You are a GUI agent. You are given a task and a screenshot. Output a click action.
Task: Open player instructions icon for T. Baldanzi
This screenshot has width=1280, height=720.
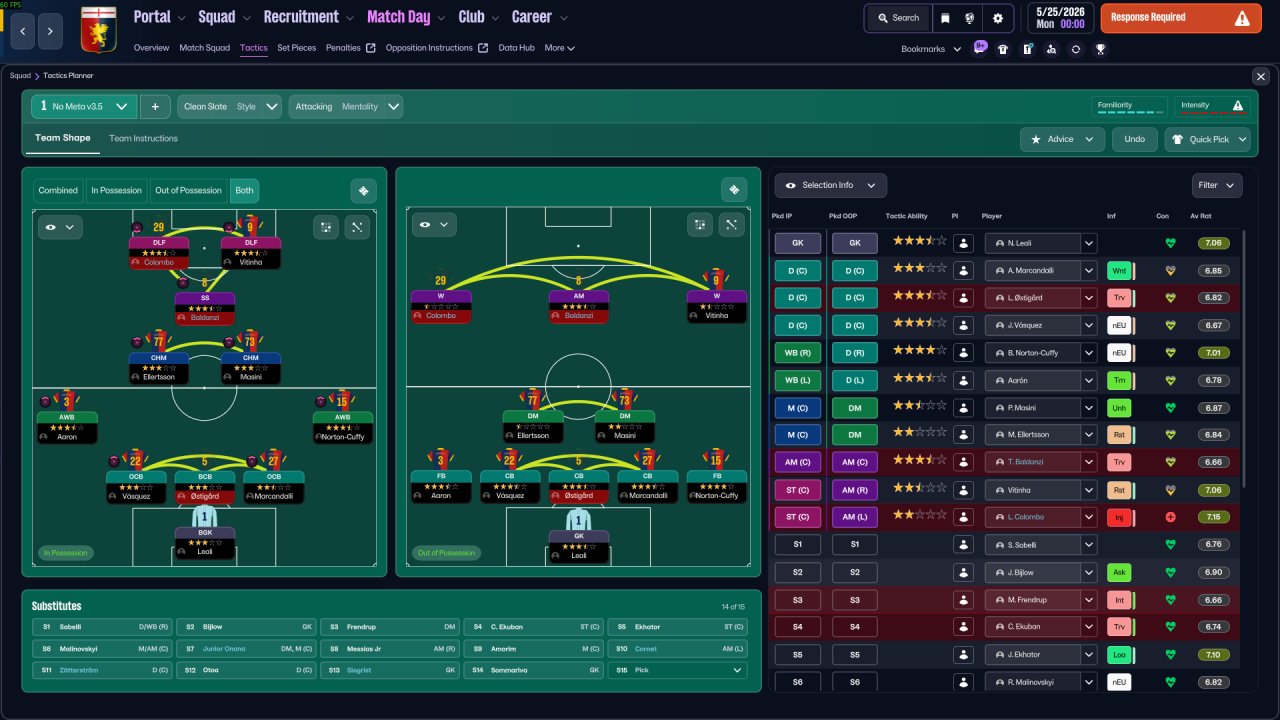pyautogui.click(x=963, y=462)
